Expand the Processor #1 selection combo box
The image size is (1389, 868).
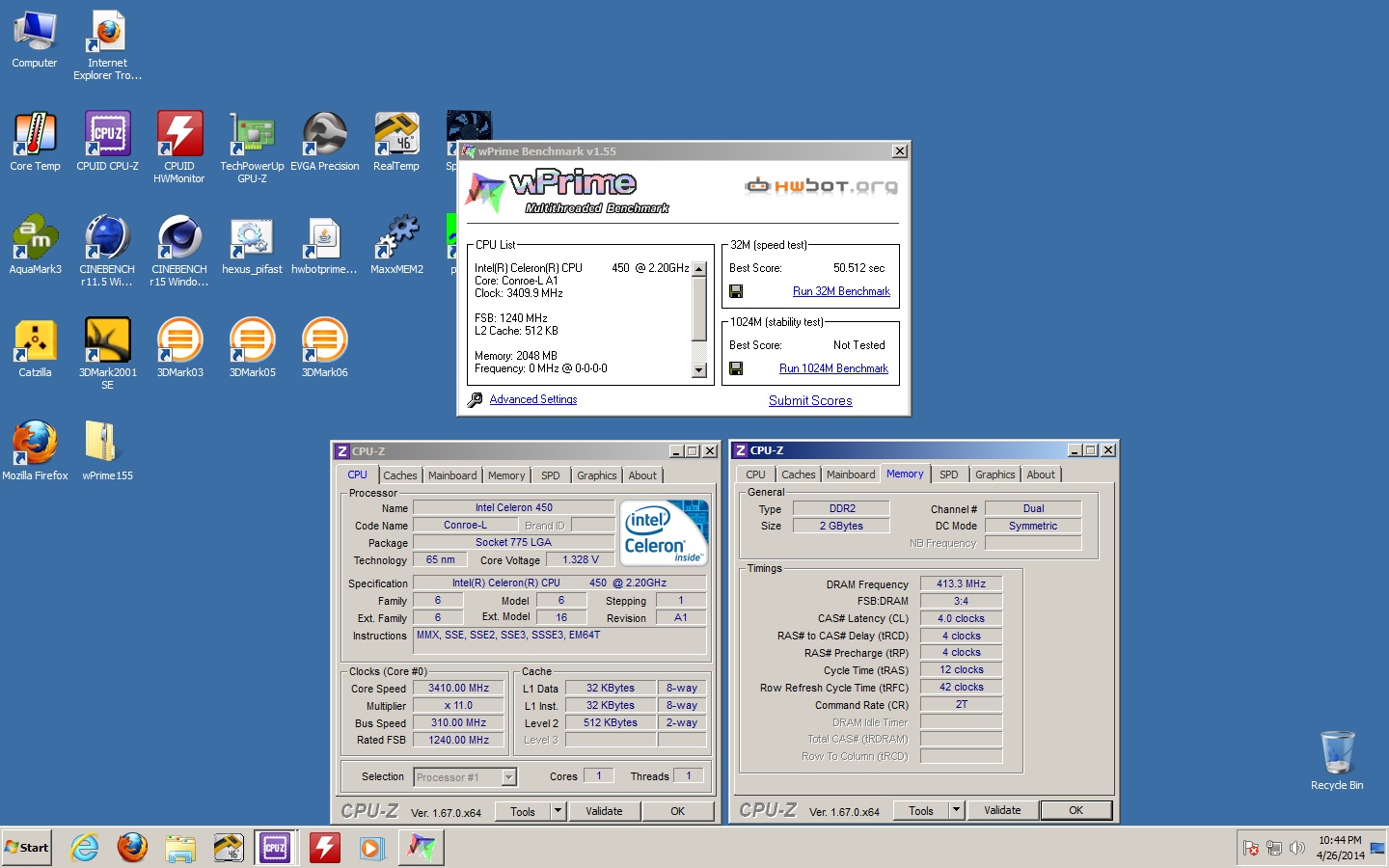pos(466,777)
